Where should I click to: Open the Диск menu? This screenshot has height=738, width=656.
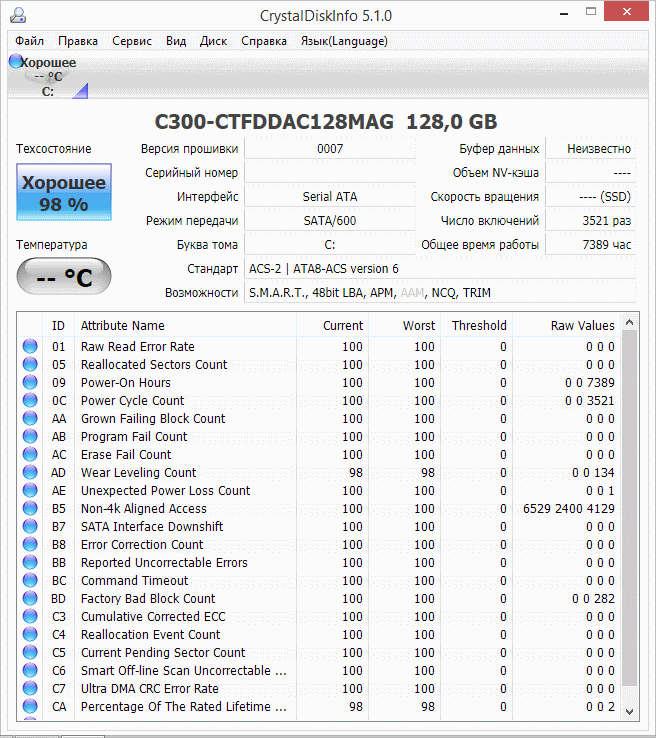(x=213, y=41)
